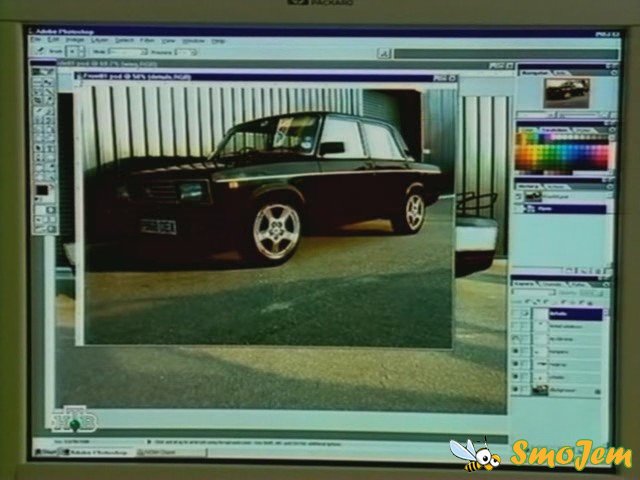Open the layer blend mode dropdown
Viewport: 640px width, 480px height.
tap(534, 293)
